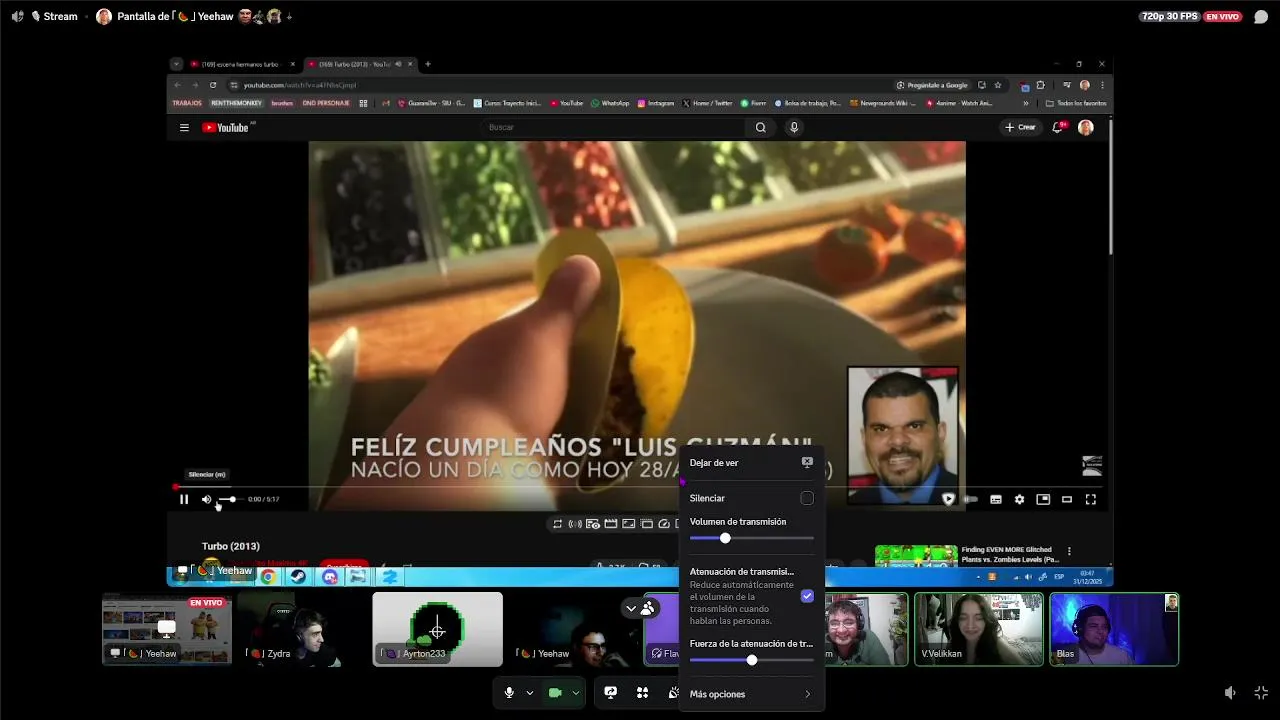The image size is (1280, 720).
Task: Open chat bubble icon at top right
Action: click(1261, 17)
